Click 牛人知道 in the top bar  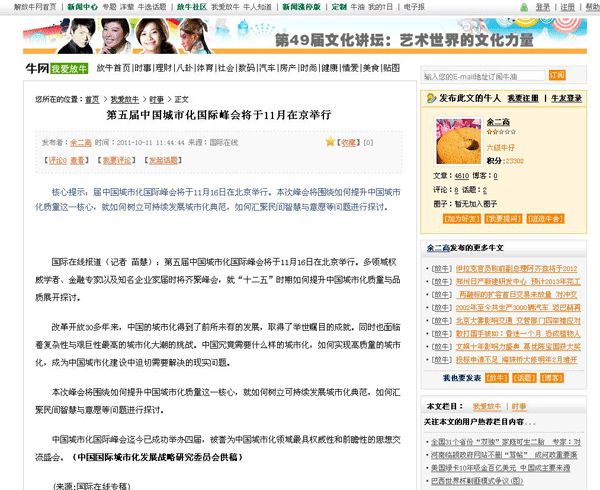point(258,7)
